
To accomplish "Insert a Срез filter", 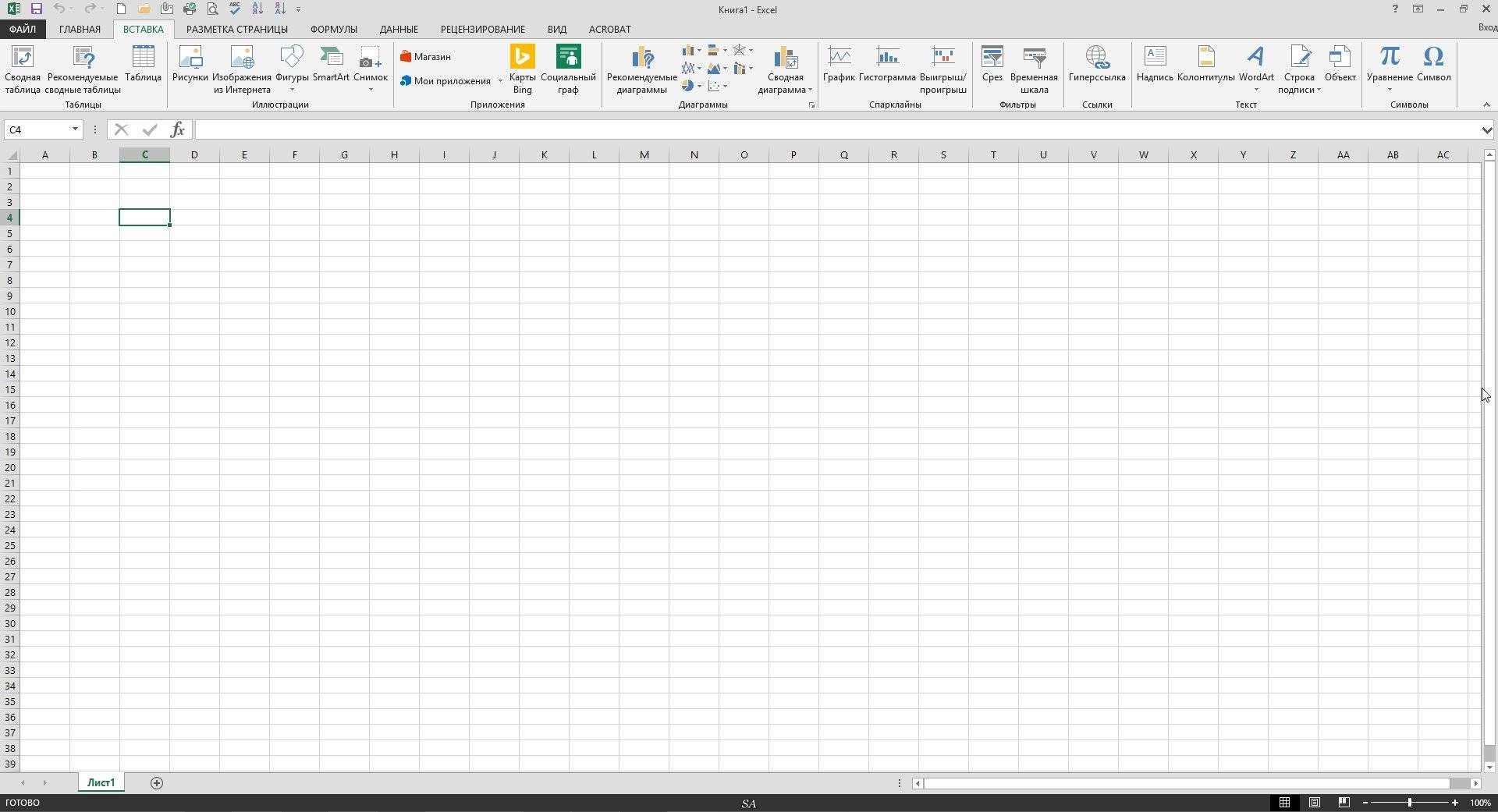I will coord(992,64).
